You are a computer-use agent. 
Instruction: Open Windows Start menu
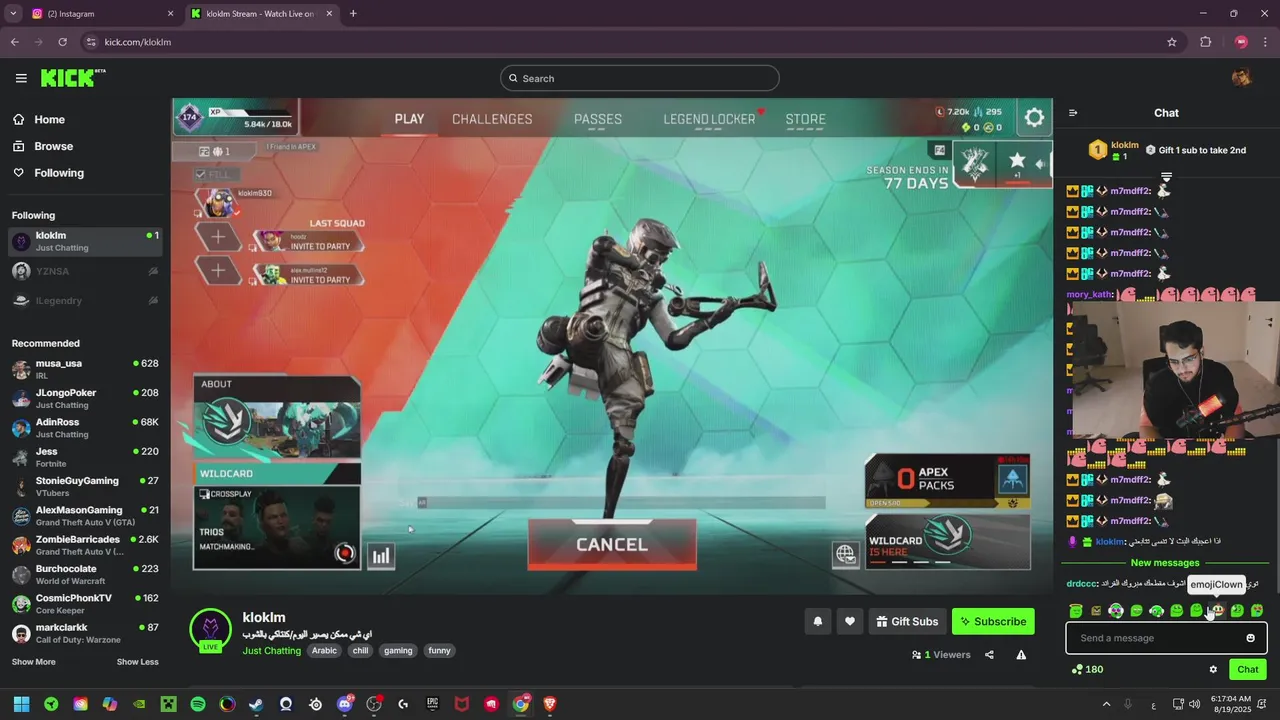point(21,704)
